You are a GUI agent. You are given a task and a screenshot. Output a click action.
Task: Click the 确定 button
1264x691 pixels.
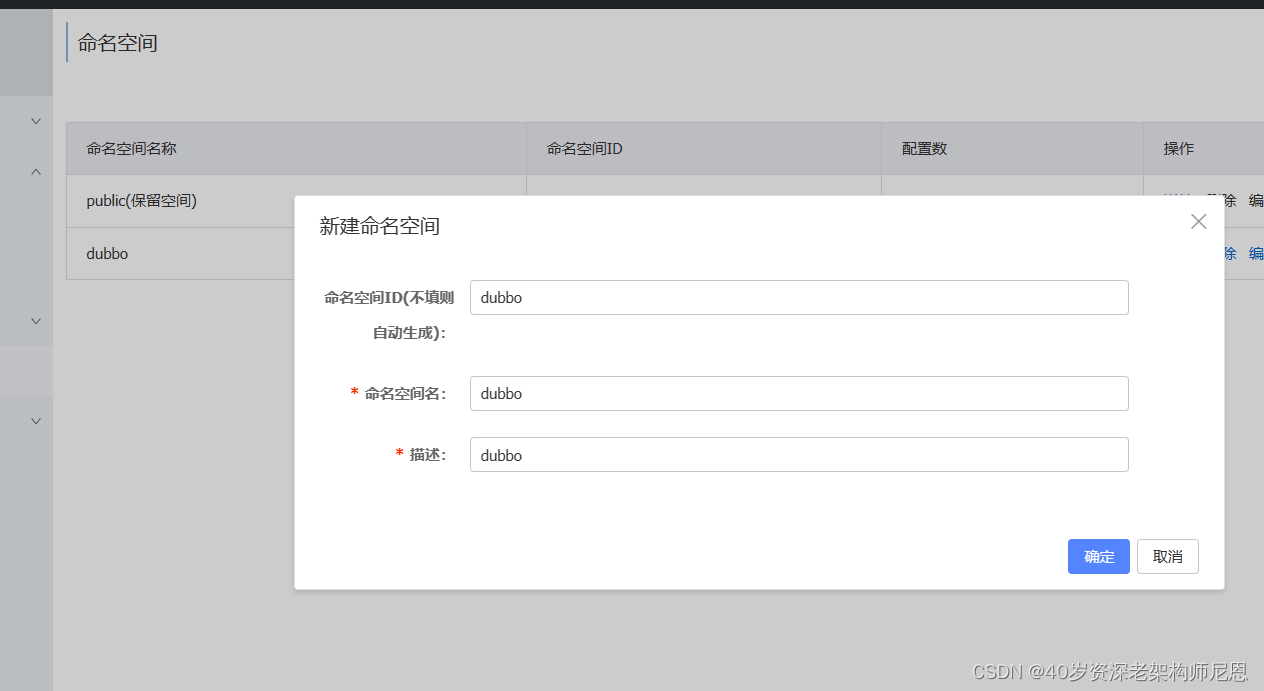[x=1099, y=557]
